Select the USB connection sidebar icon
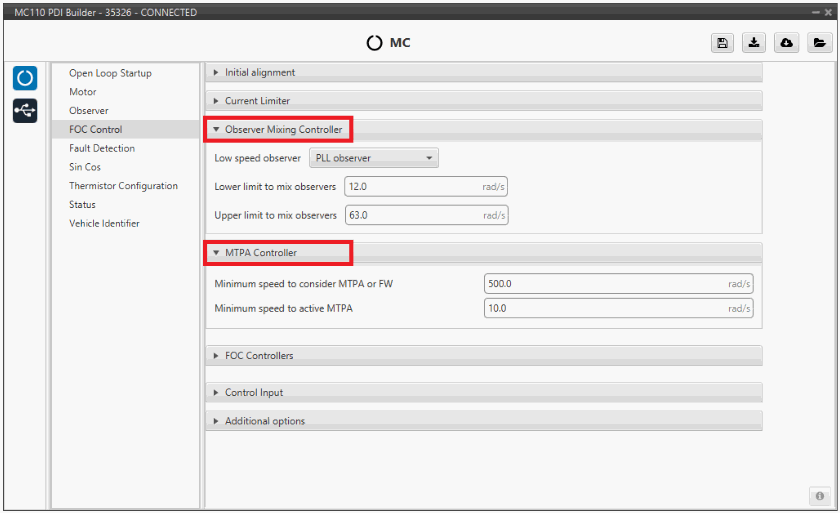Image resolution: width=840 pixels, height=513 pixels. (25, 110)
